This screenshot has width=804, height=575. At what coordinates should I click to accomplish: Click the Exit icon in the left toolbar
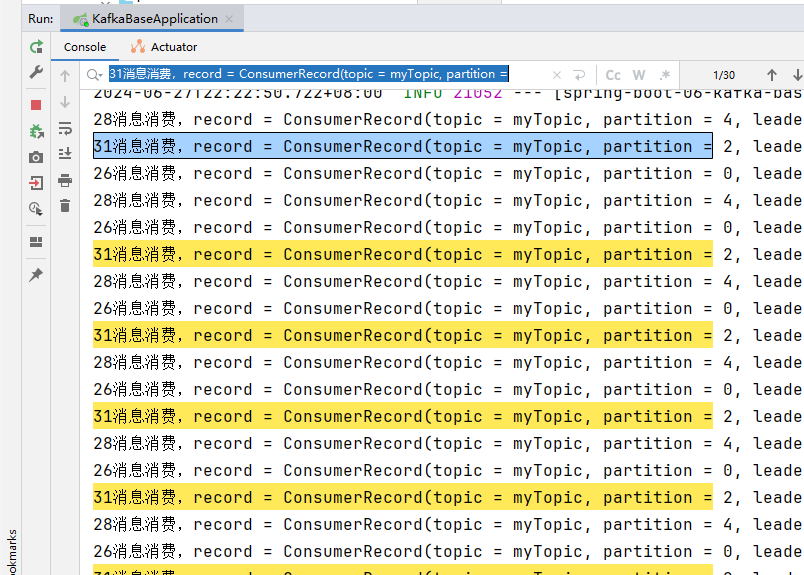[x=36, y=183]
